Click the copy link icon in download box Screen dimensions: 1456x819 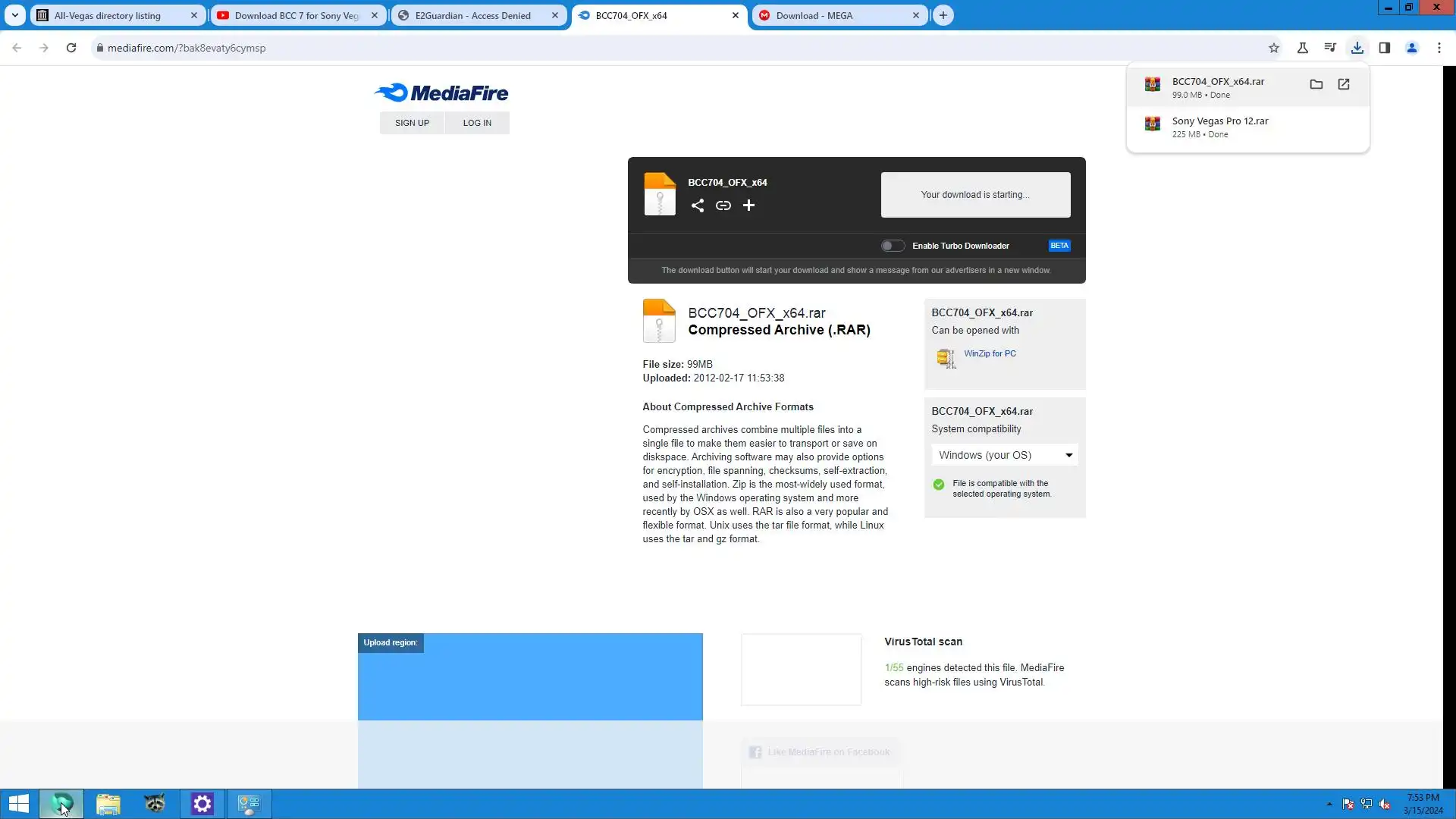click(723, 206)
